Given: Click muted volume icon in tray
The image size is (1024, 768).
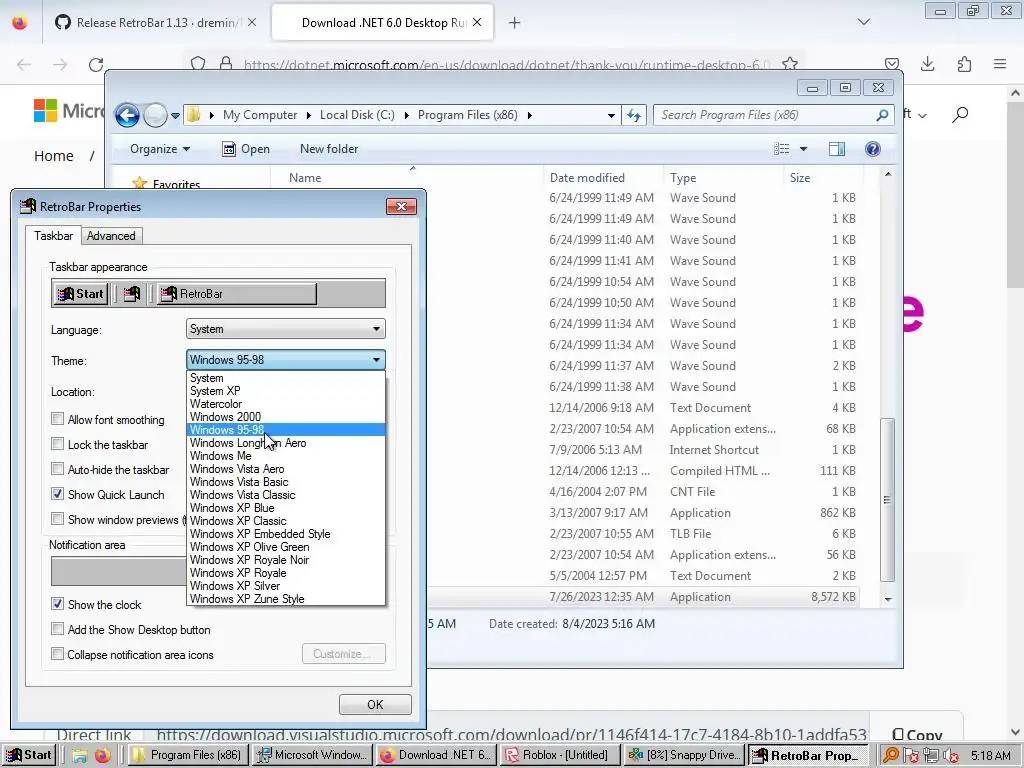Looking at the screenshot, I should click(951, 756).
